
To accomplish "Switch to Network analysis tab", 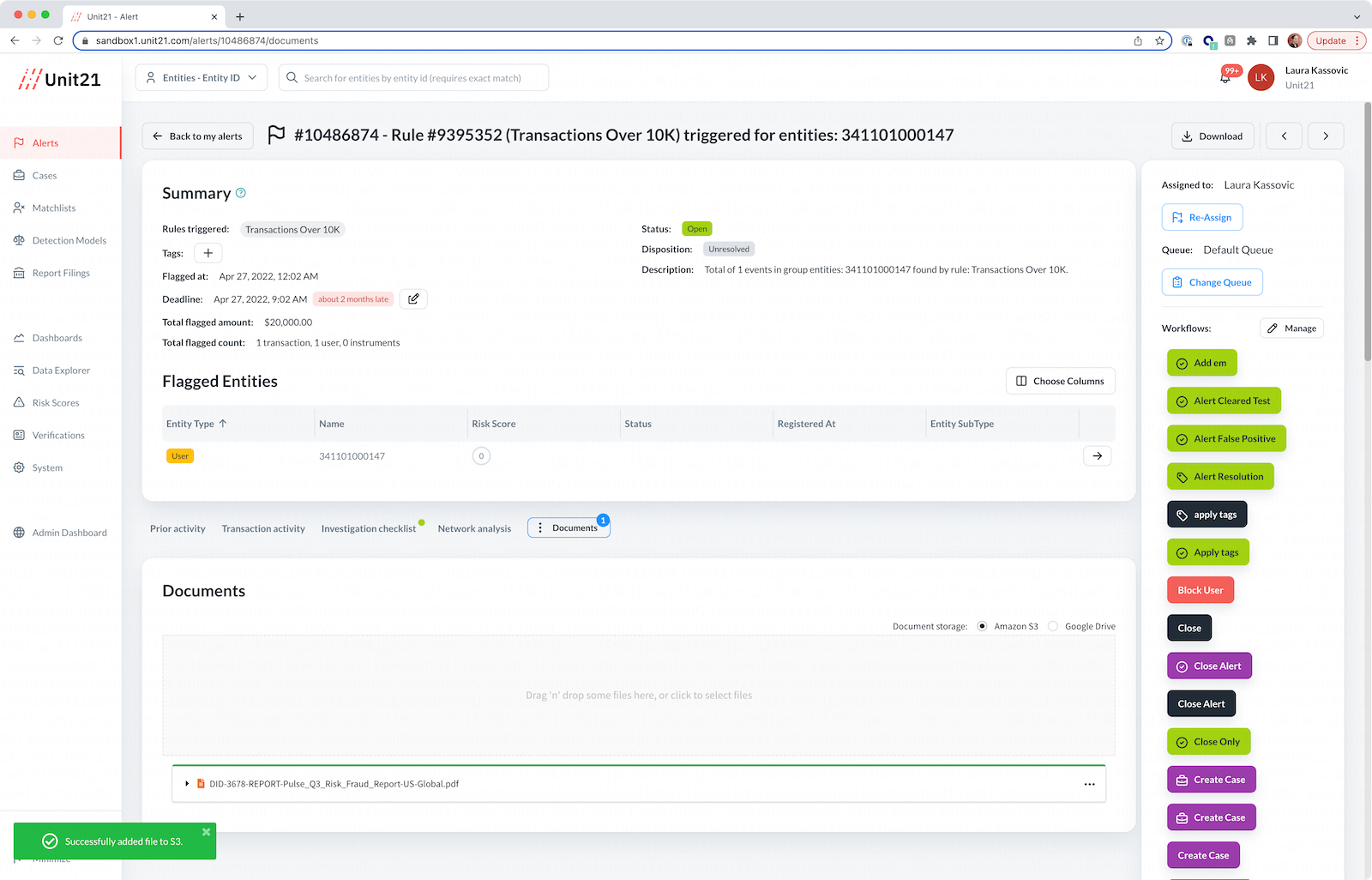I will pyautogui.click(x=474, y=528).
